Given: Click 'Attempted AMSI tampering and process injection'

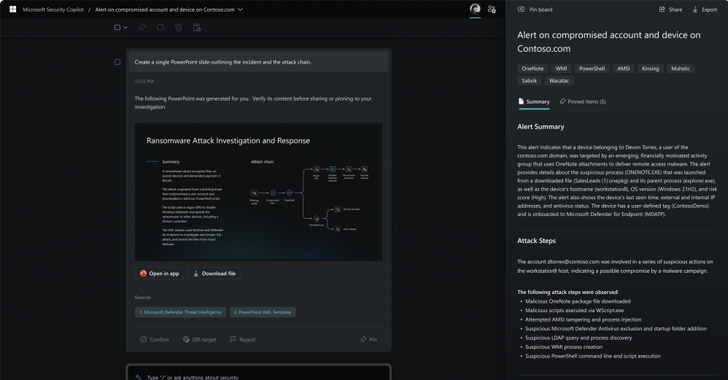Looking at the screenshot, I should [583, 320].
